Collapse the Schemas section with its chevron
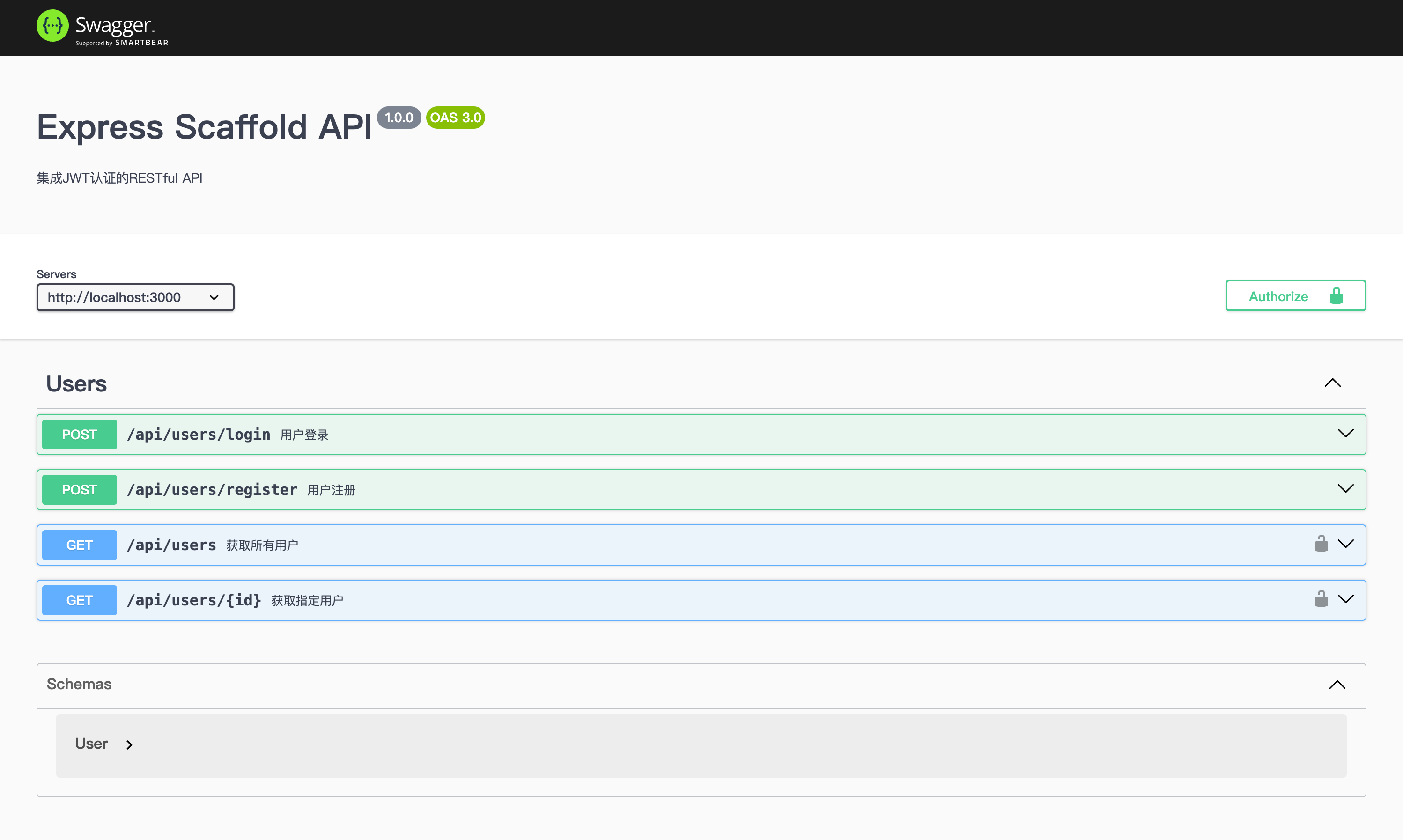 point(1337,685)
